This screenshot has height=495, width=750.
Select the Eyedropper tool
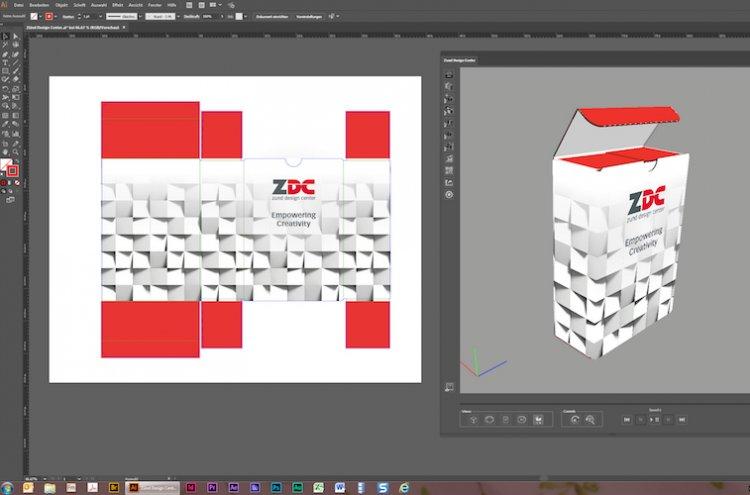[x=5, y=124]
